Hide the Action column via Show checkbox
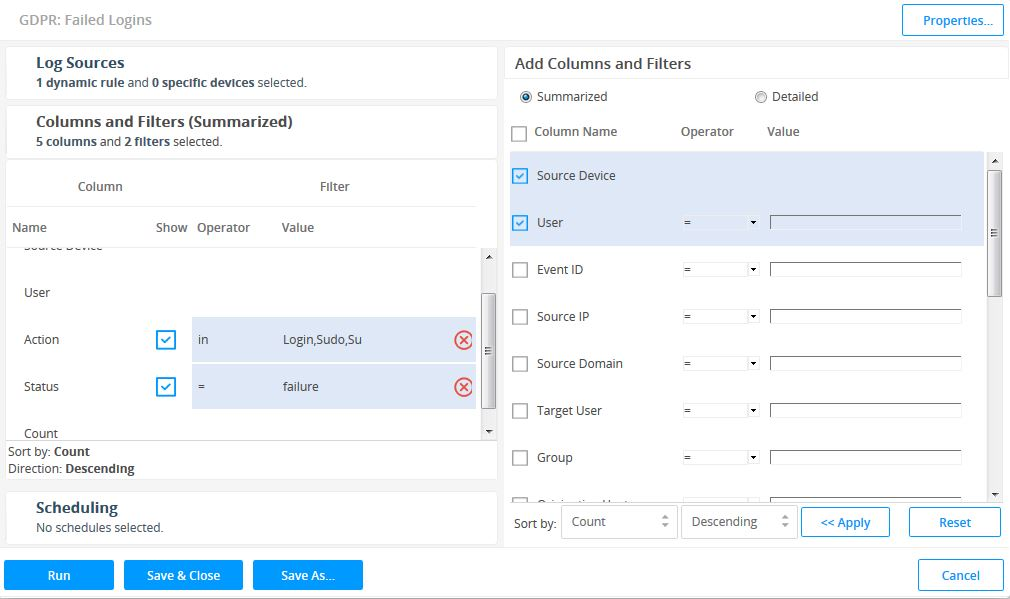 pos(166,340)
